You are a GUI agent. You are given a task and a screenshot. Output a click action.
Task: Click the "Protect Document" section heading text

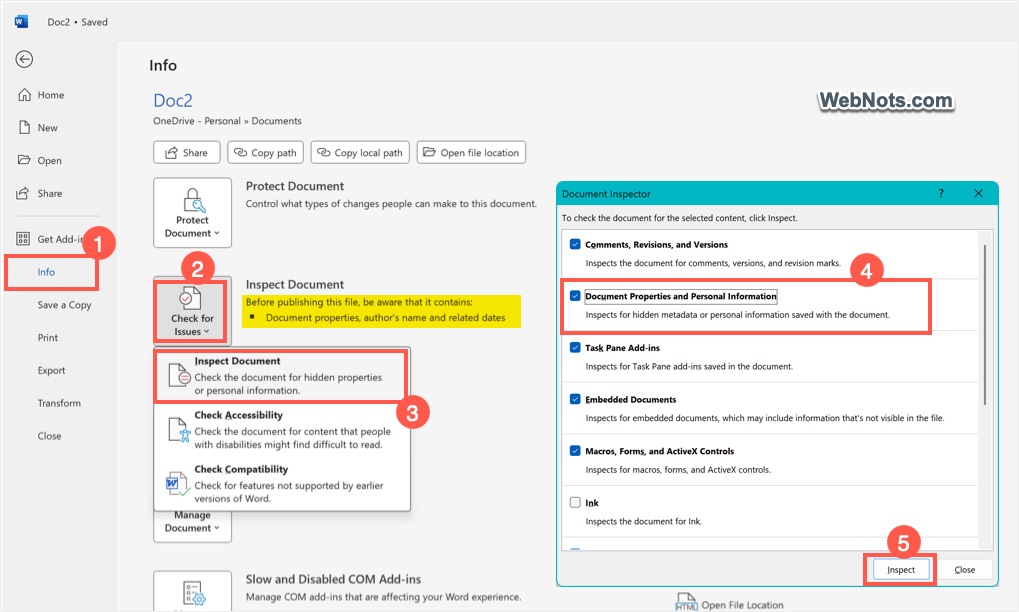(x=294, y=186)
